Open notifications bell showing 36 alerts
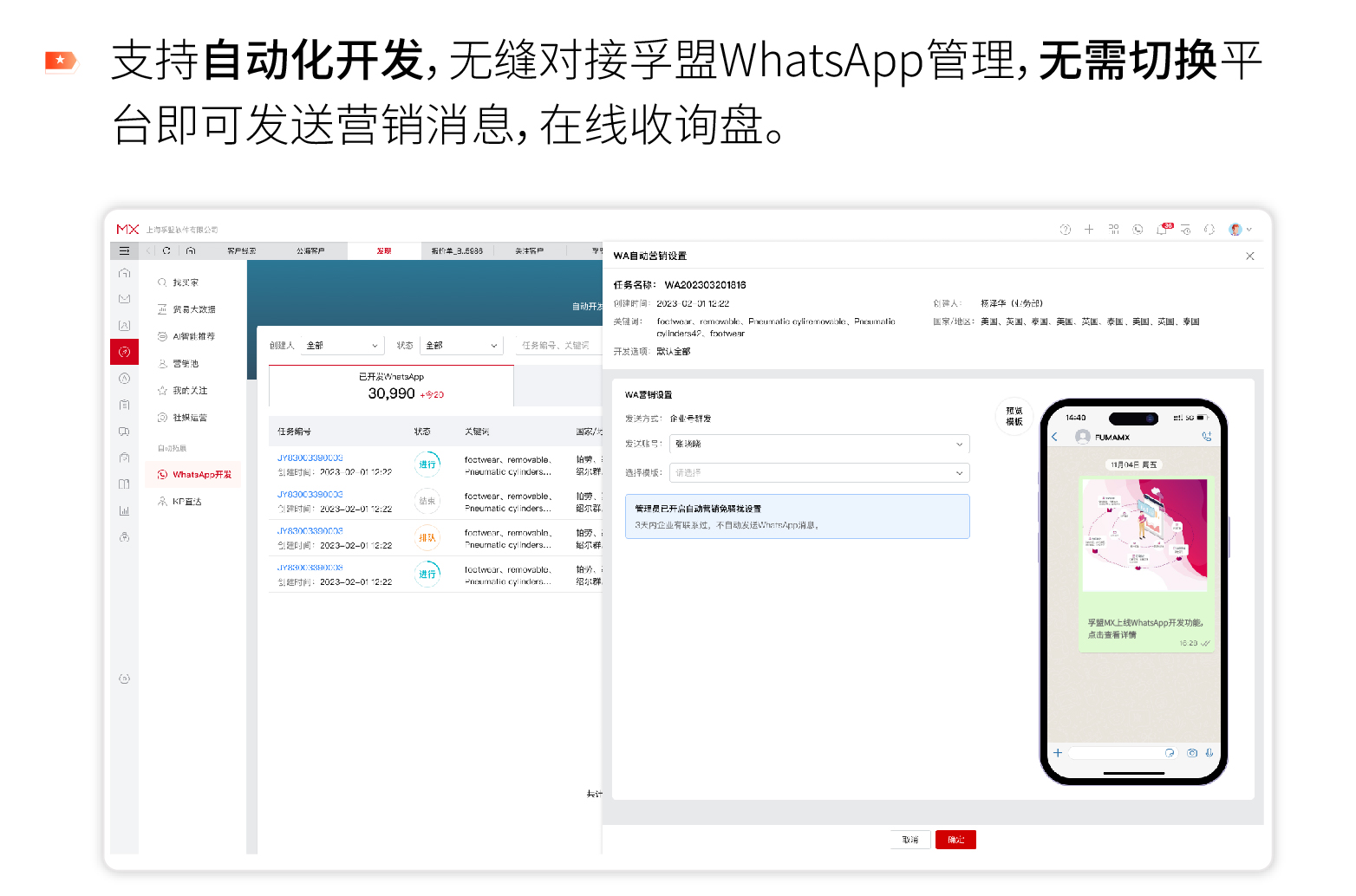This screenshot has width=1356, height=896. pos(1164,228)
